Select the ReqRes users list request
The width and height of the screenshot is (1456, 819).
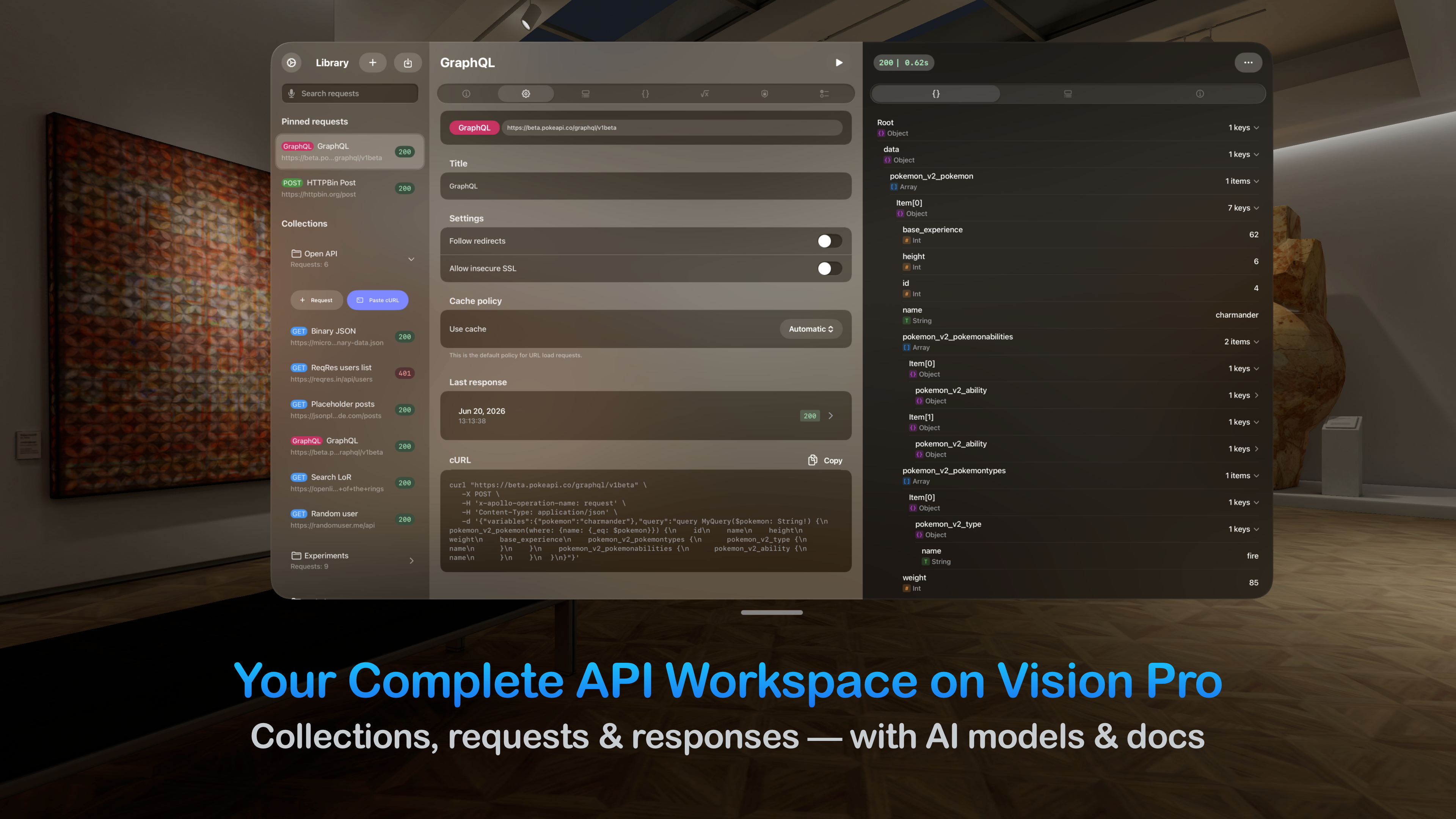pos(352,373)
